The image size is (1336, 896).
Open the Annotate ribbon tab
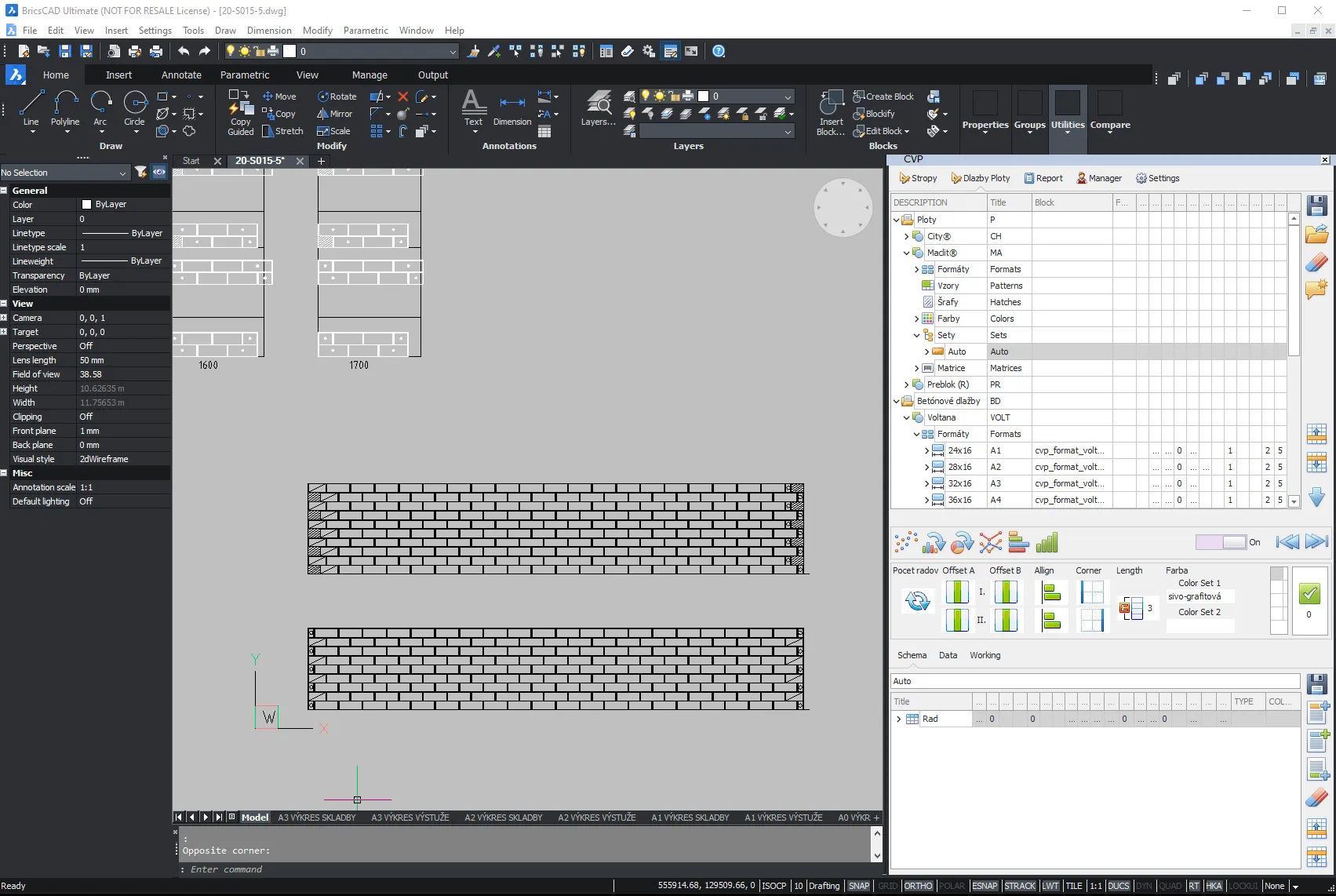point(181,75)
